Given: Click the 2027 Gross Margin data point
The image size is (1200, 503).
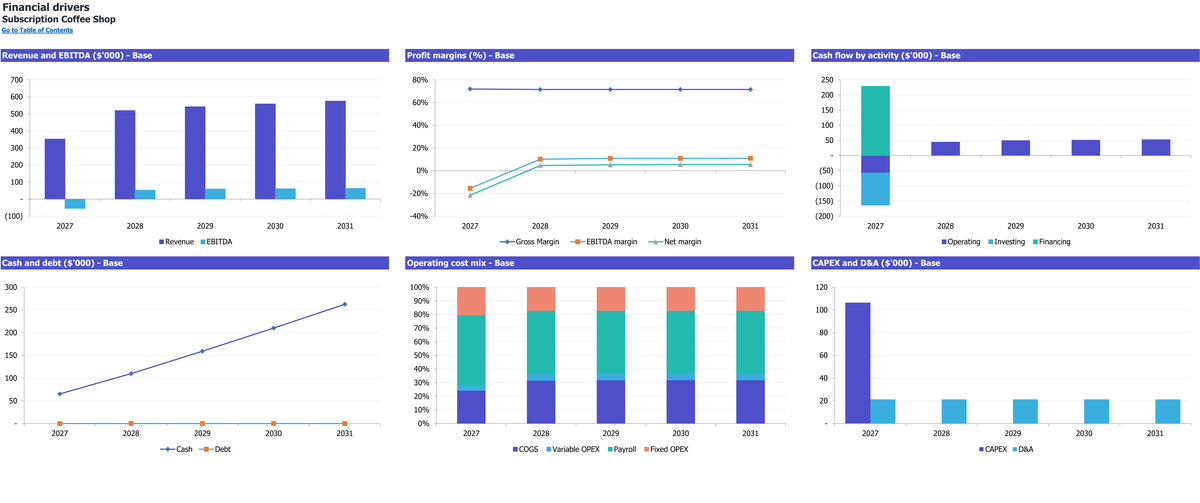Looking at the screenshot, I should (470, 89).
